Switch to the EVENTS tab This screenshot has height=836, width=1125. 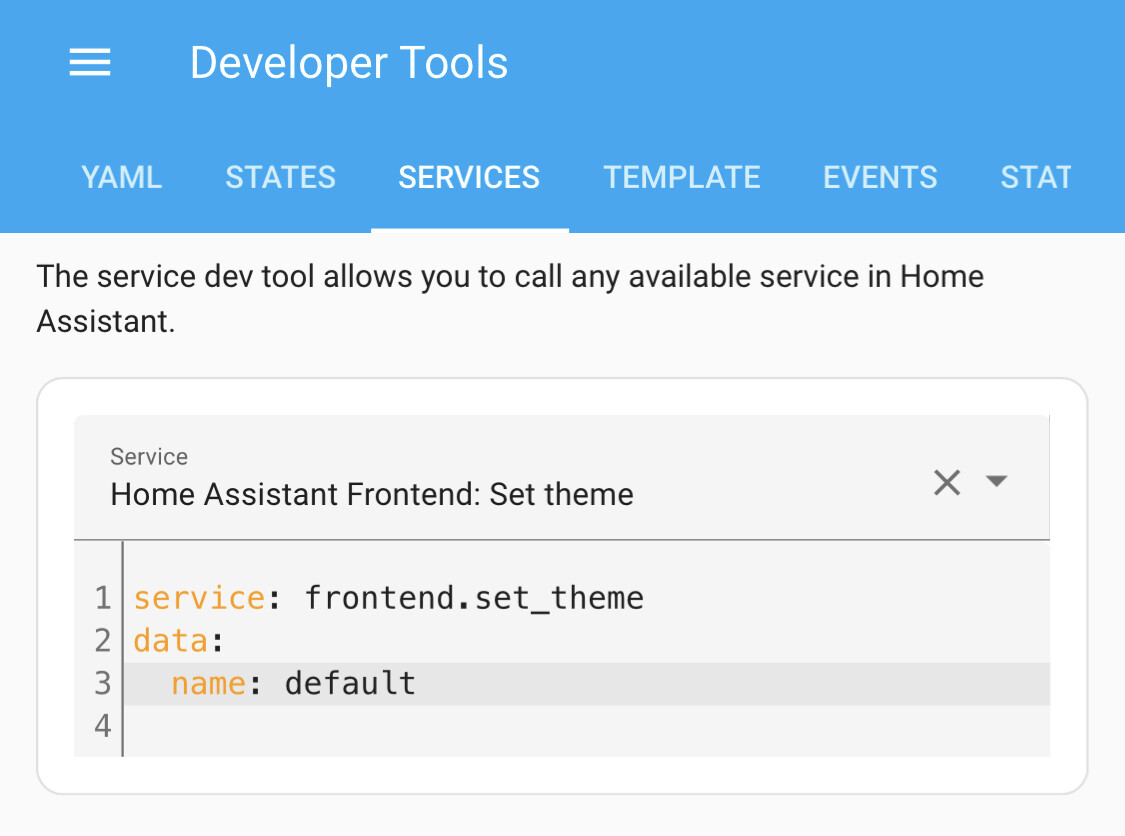[x=880, y=177]
